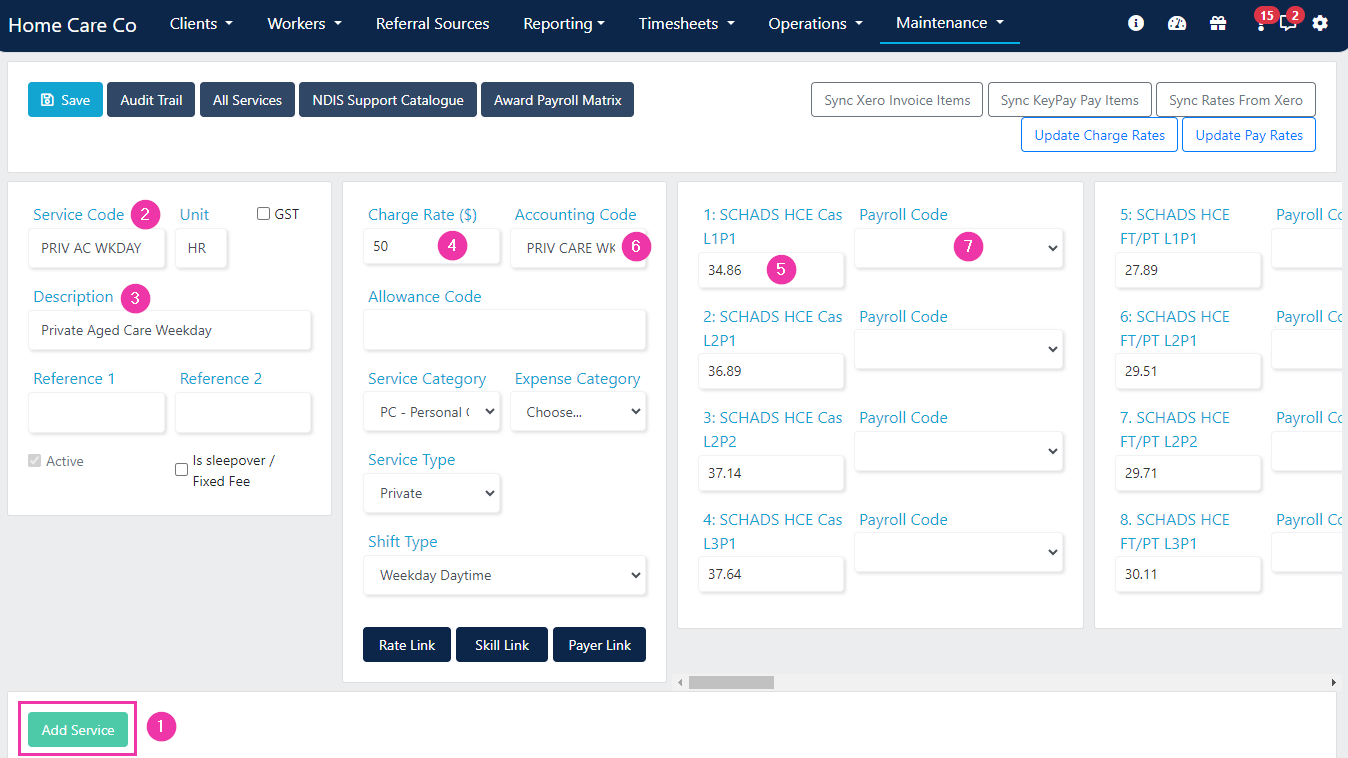Click the Payer Link button
This screenshot has height=758, width=1348.
(599, 645)
